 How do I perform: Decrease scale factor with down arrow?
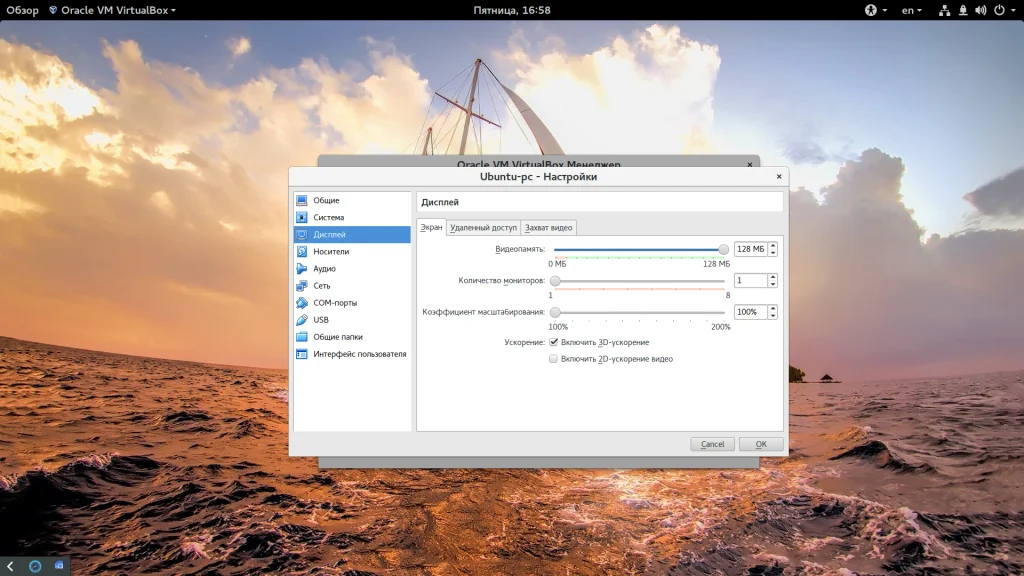coord(773,316)
